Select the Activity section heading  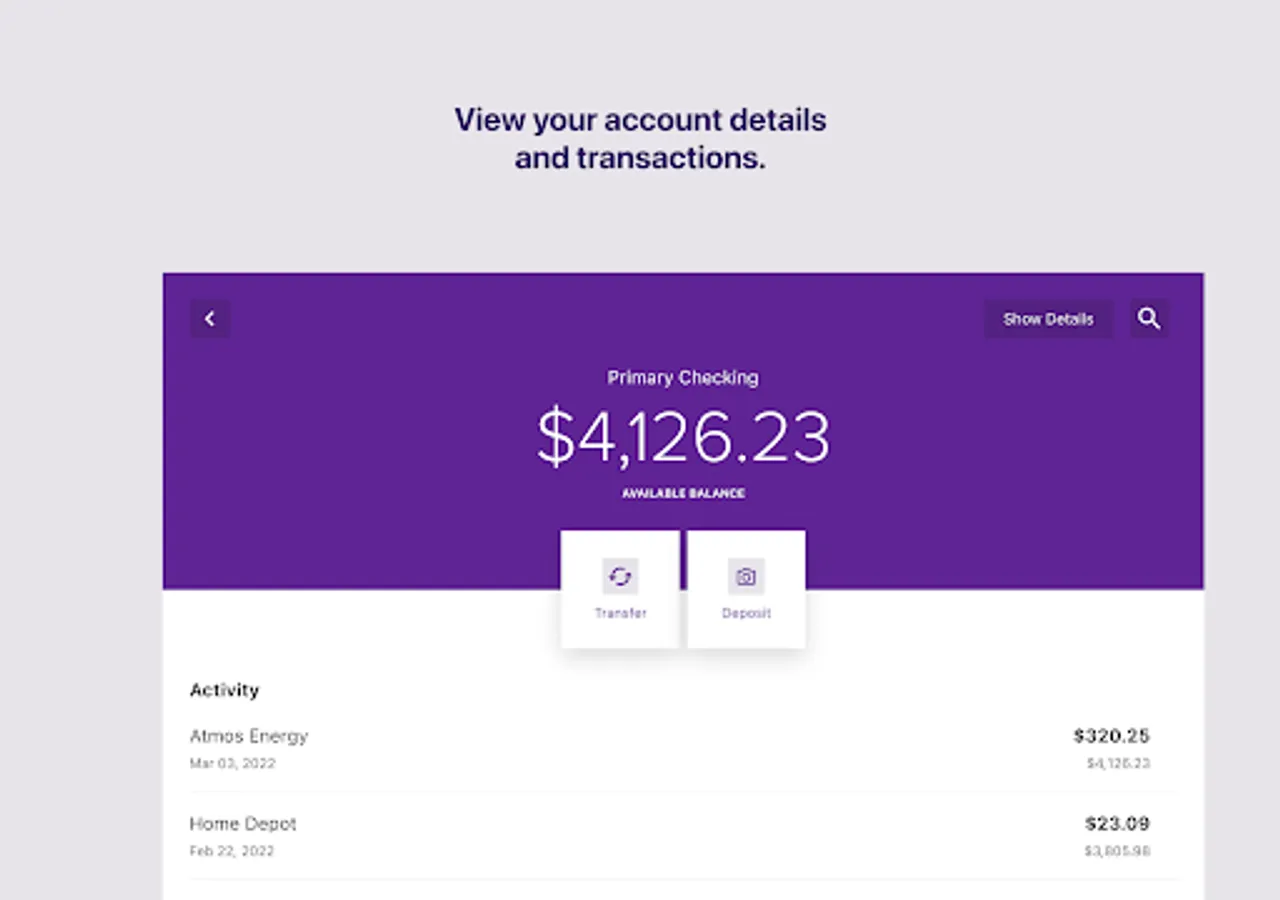tap(224, 690)
